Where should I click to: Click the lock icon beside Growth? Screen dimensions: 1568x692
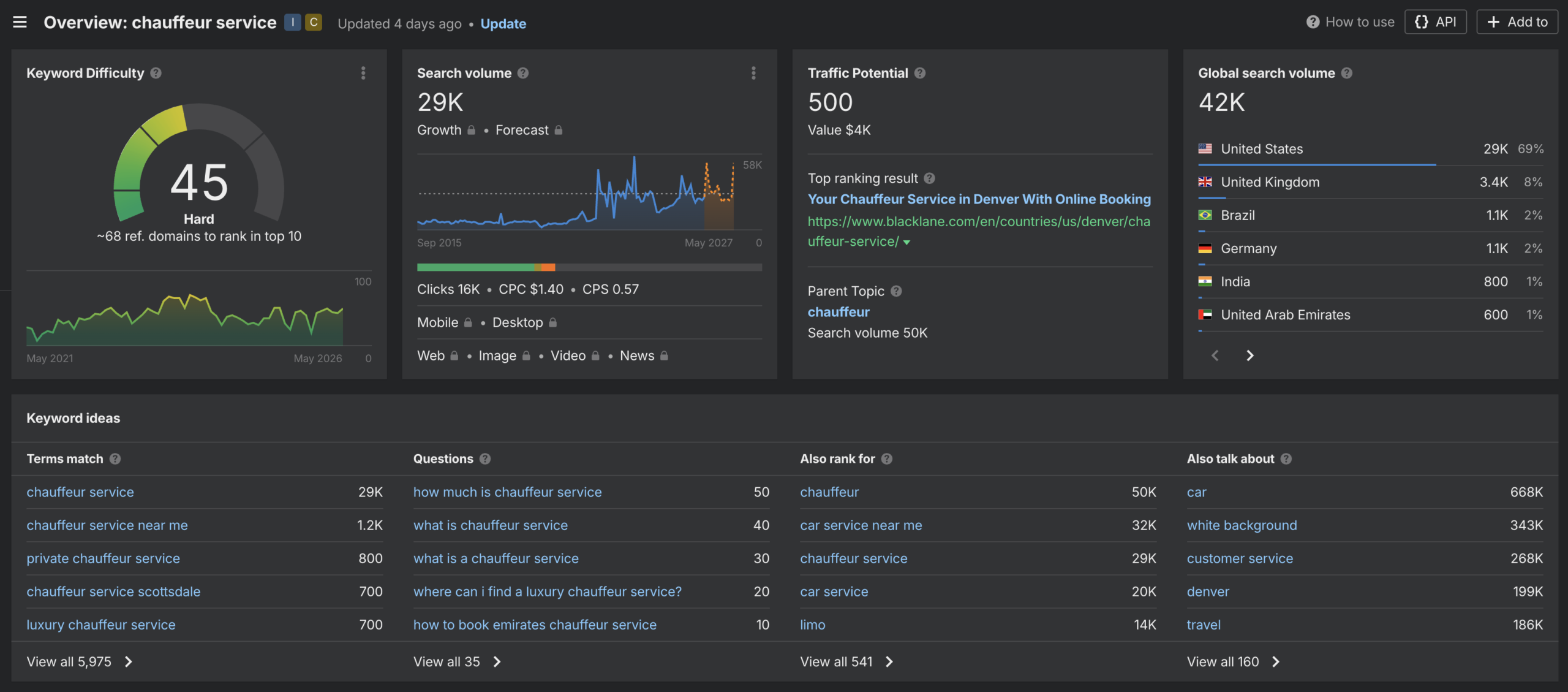point(471,130)
